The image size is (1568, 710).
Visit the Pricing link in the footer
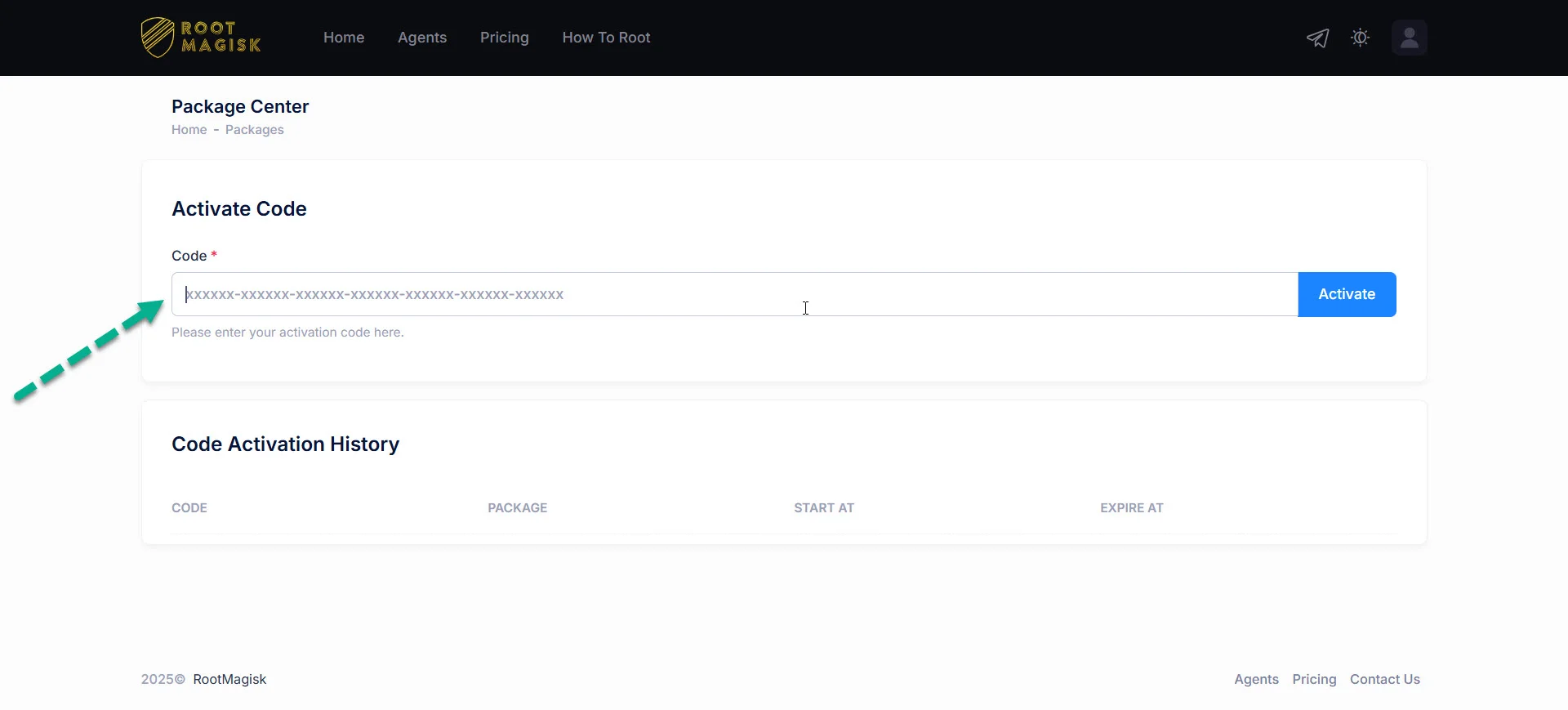[1314, 680]
